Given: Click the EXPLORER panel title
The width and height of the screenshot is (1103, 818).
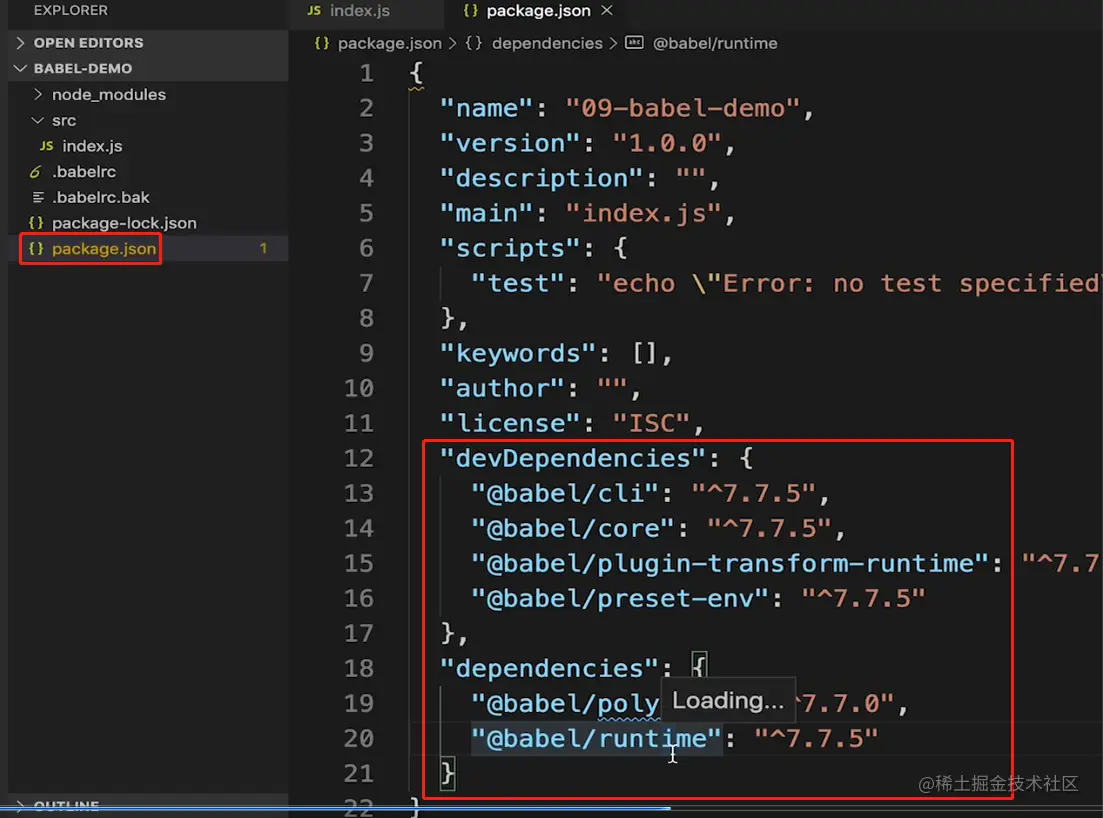Looking at the screenshot, I should (70, 11).
